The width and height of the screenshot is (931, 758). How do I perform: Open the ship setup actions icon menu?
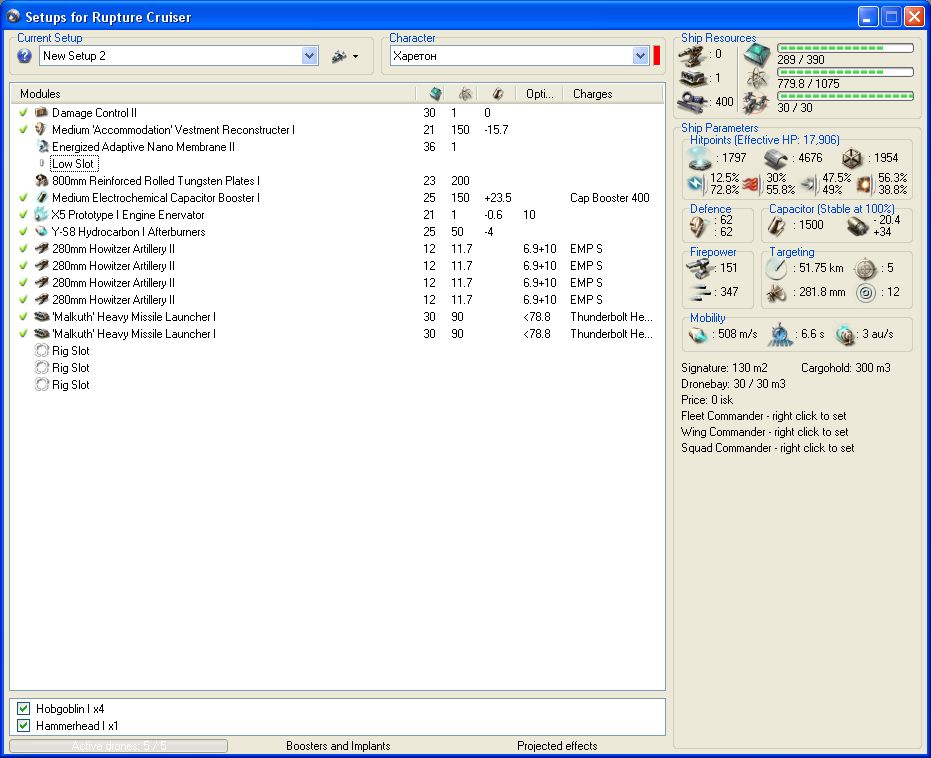pos(344,56)
